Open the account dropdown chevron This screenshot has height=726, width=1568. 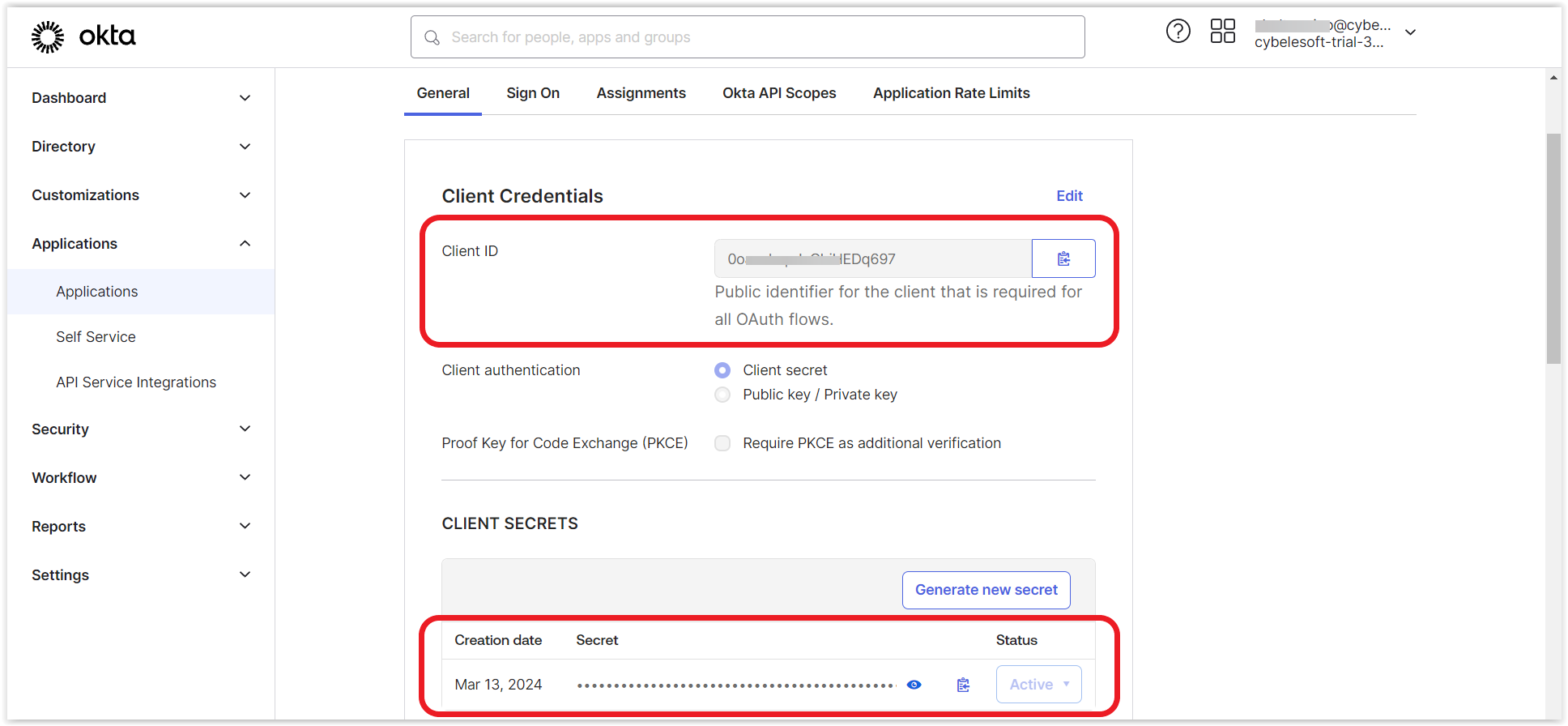(1410, 32)
